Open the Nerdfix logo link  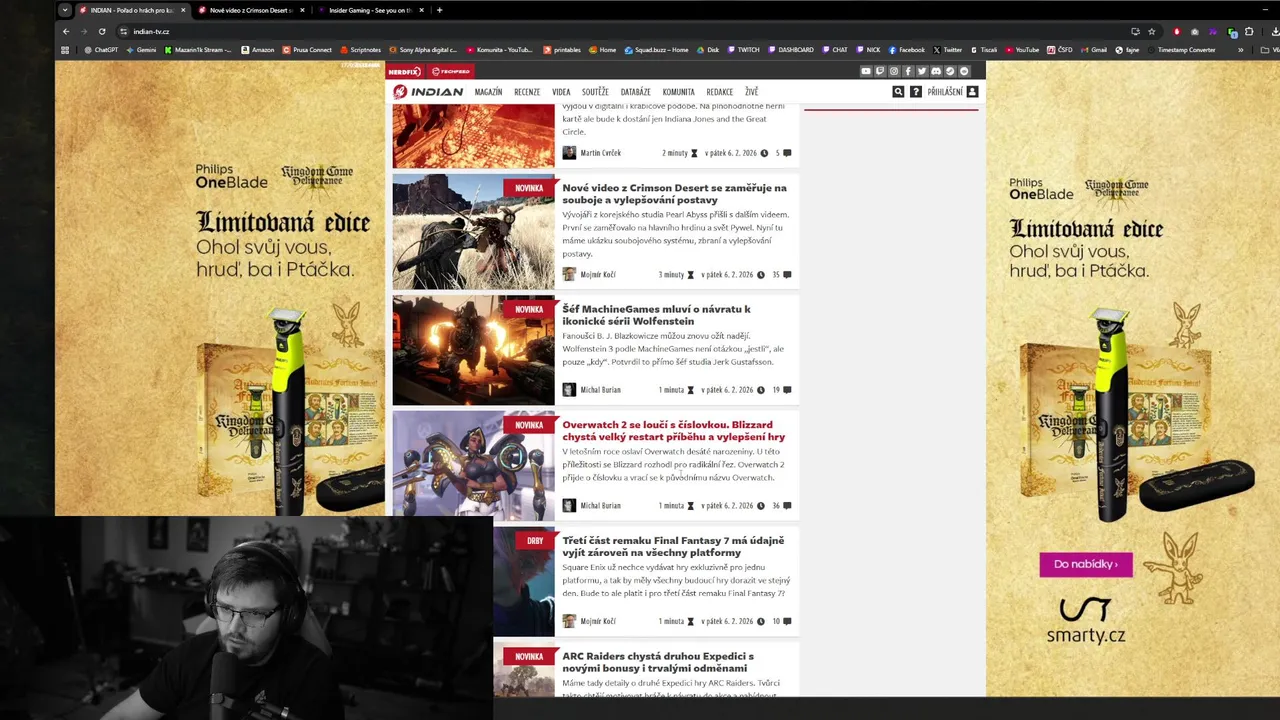(x=405, y=71)
